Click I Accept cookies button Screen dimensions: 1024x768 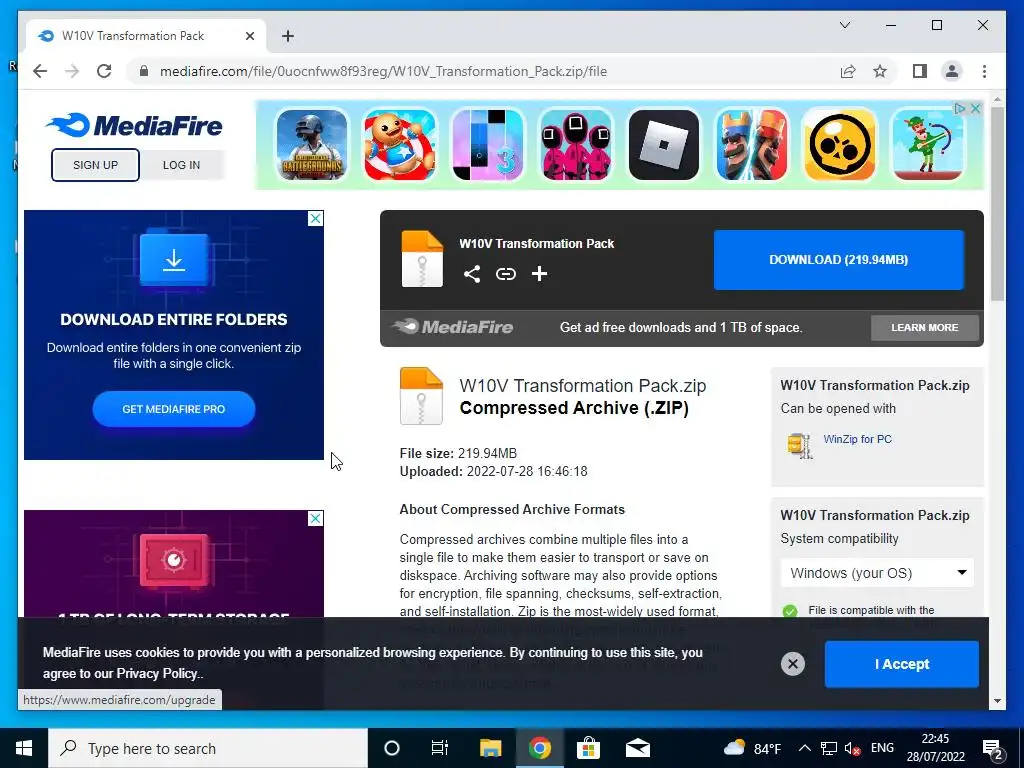click(x=902, y=664)
